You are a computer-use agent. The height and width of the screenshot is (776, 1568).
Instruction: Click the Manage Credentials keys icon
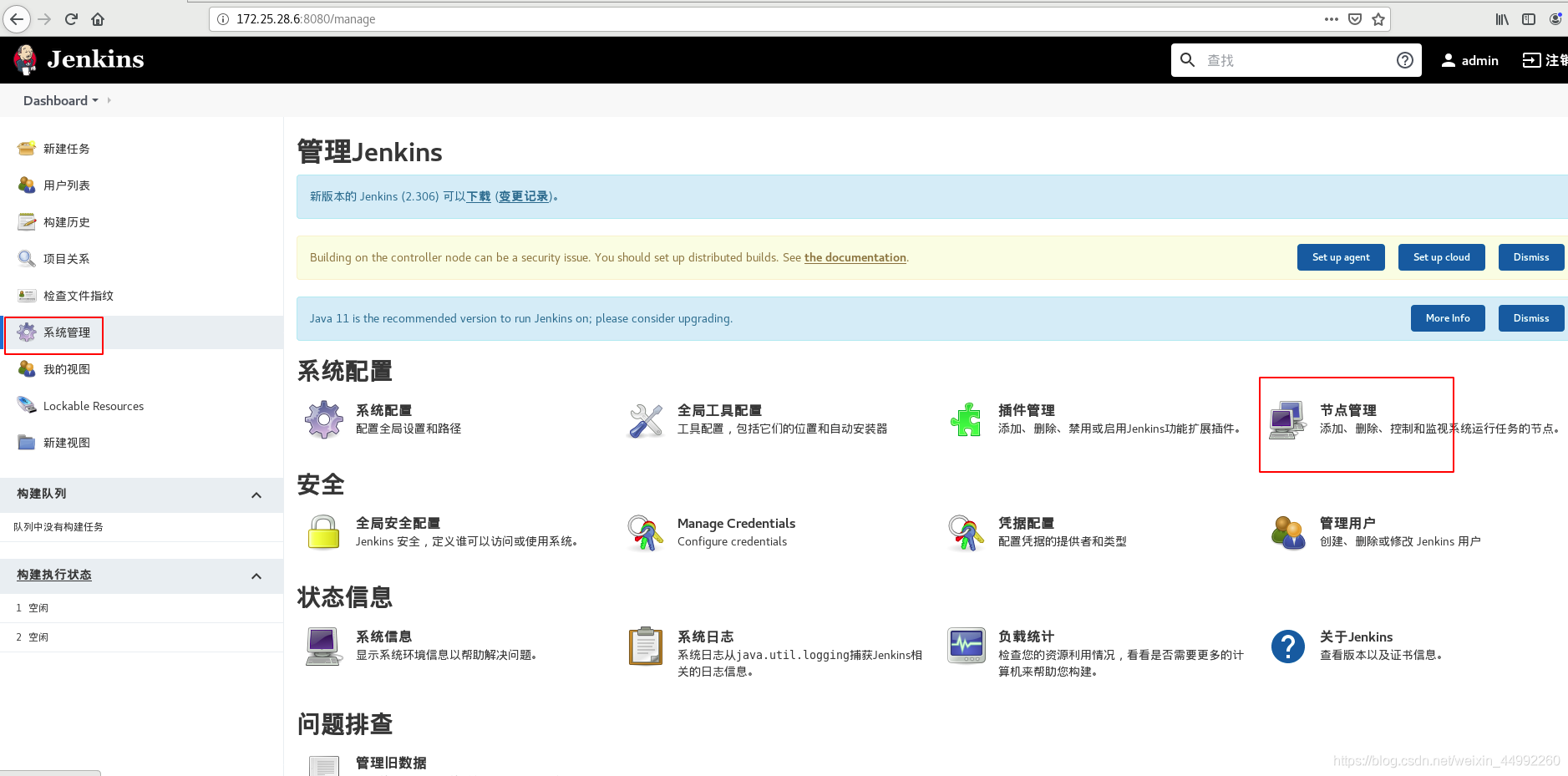pyautogui.click(x=645, y=533)
